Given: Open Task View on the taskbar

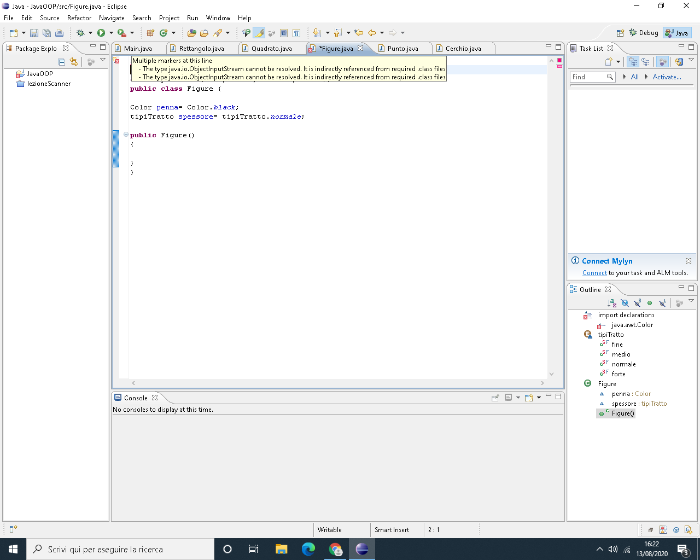Looking at the screenshot, I should pos(254,549).
